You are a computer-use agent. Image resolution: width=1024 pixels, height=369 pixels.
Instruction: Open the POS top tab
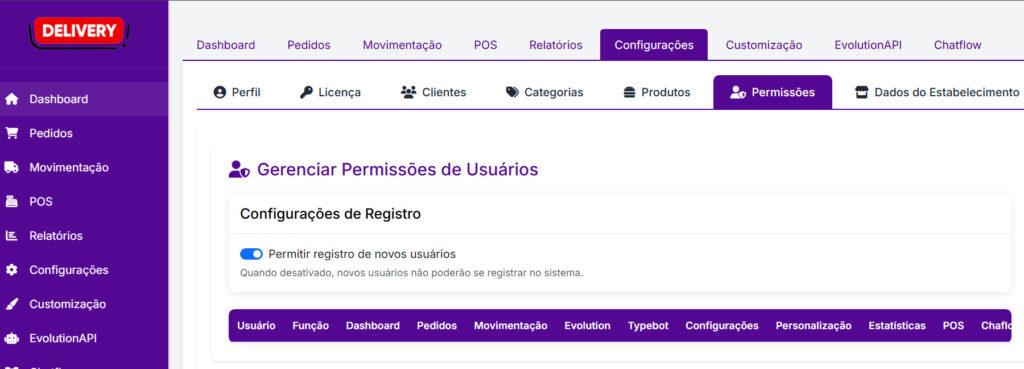tap(485, 45)
